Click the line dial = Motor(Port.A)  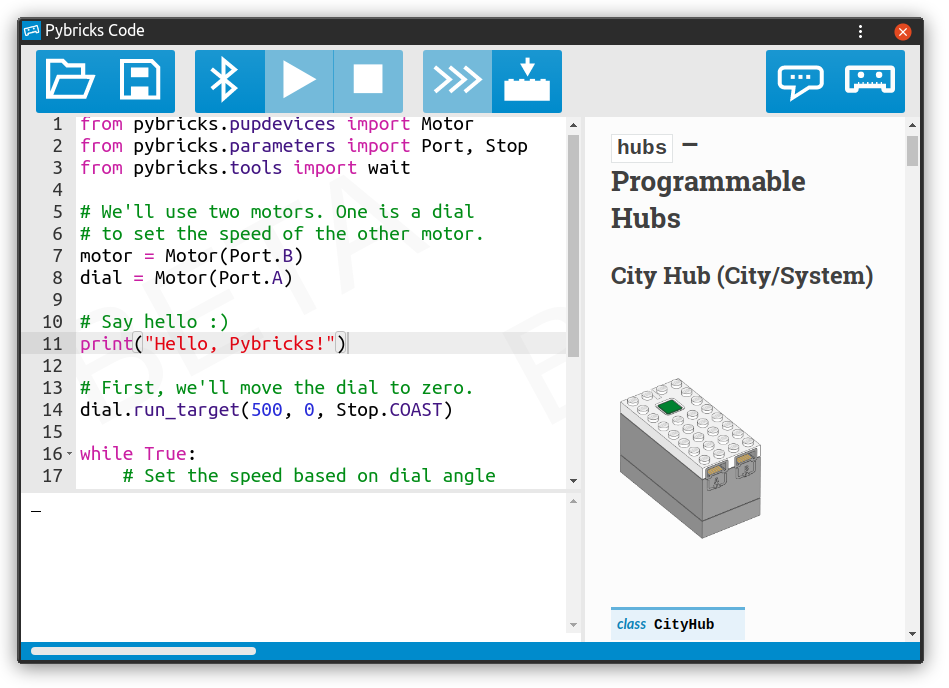pos(186,278)
